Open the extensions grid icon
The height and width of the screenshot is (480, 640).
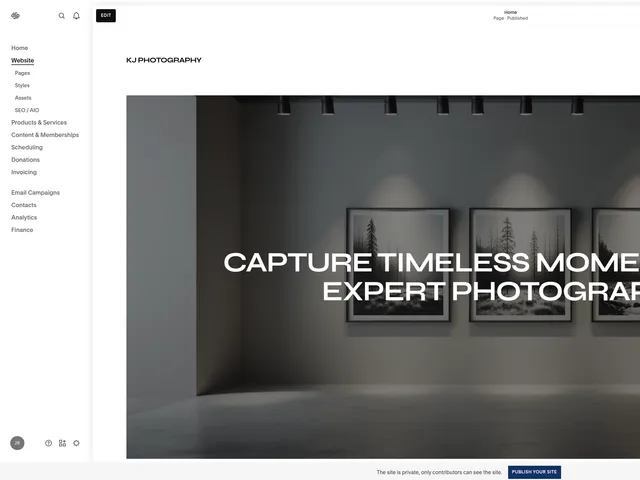click(x=62, y=443)
